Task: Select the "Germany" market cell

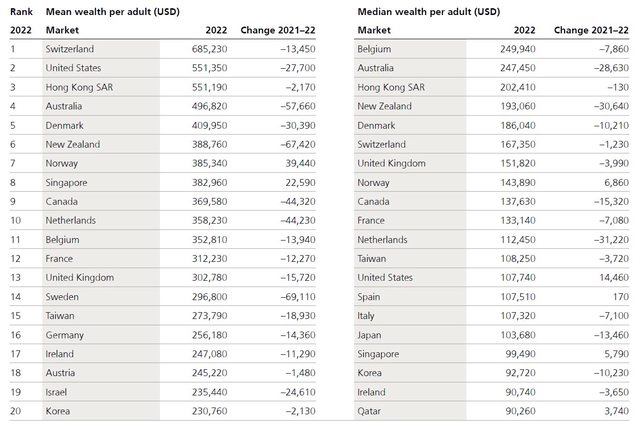Action: tap(65, 335)
